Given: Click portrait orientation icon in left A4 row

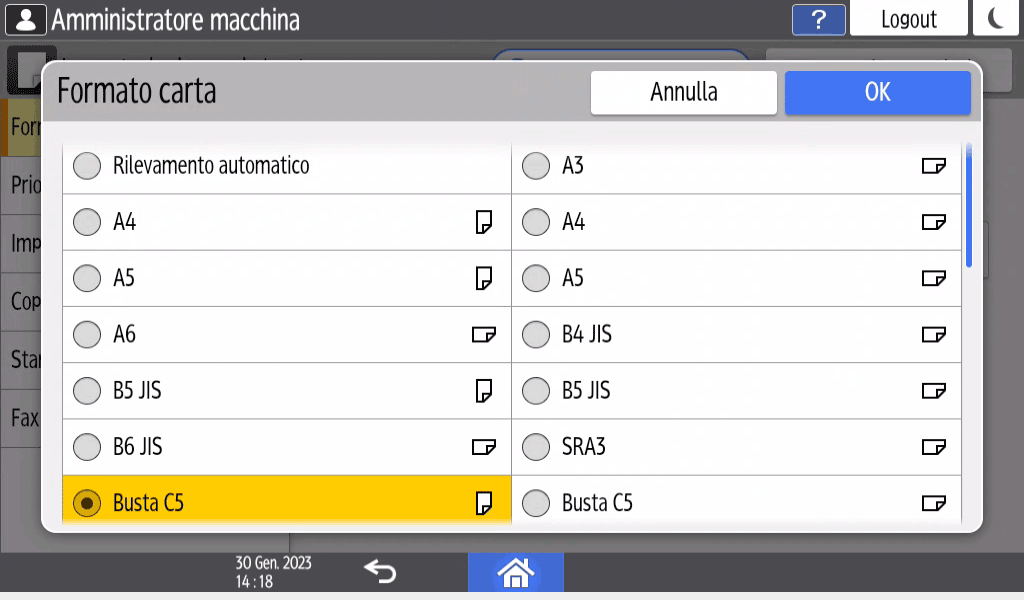Looking at the screenshot, I should coord(484,222).
